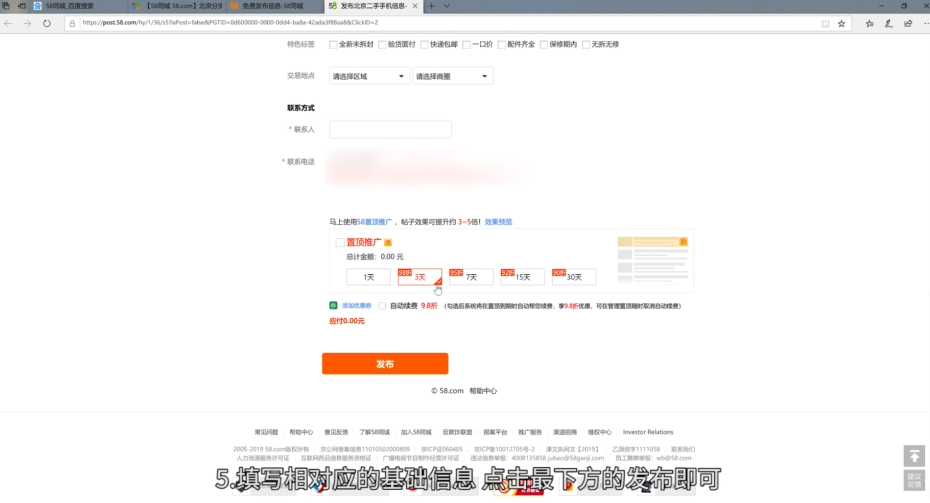
Task: Open the 帮助中心 footer link
Action: pos(301,432)
